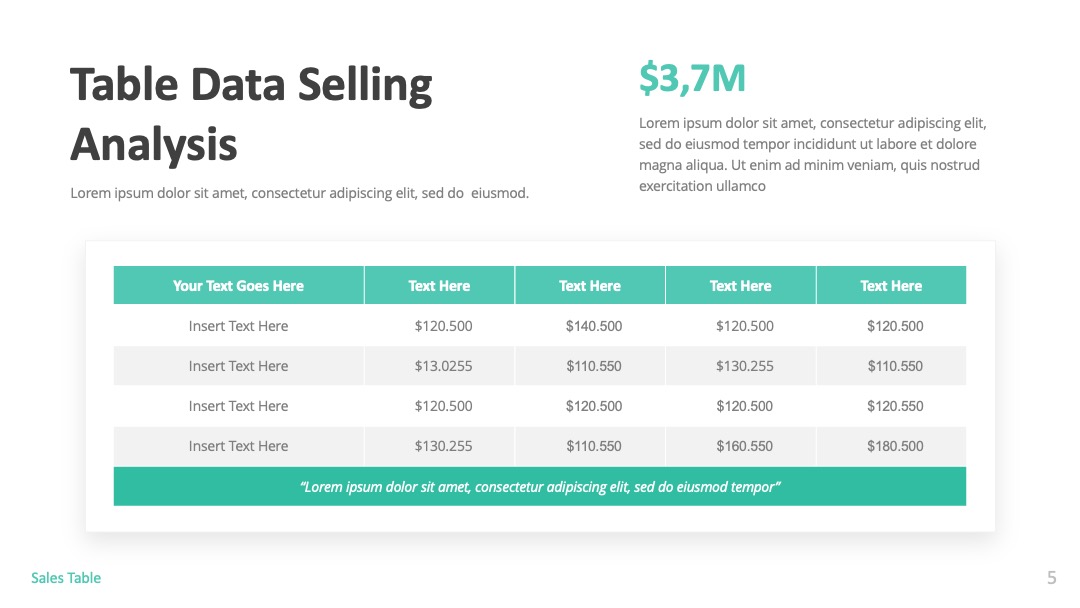Select the first 'Text Here' column header
This screenshot has height=608, width=1080.
tap(439, 286)
